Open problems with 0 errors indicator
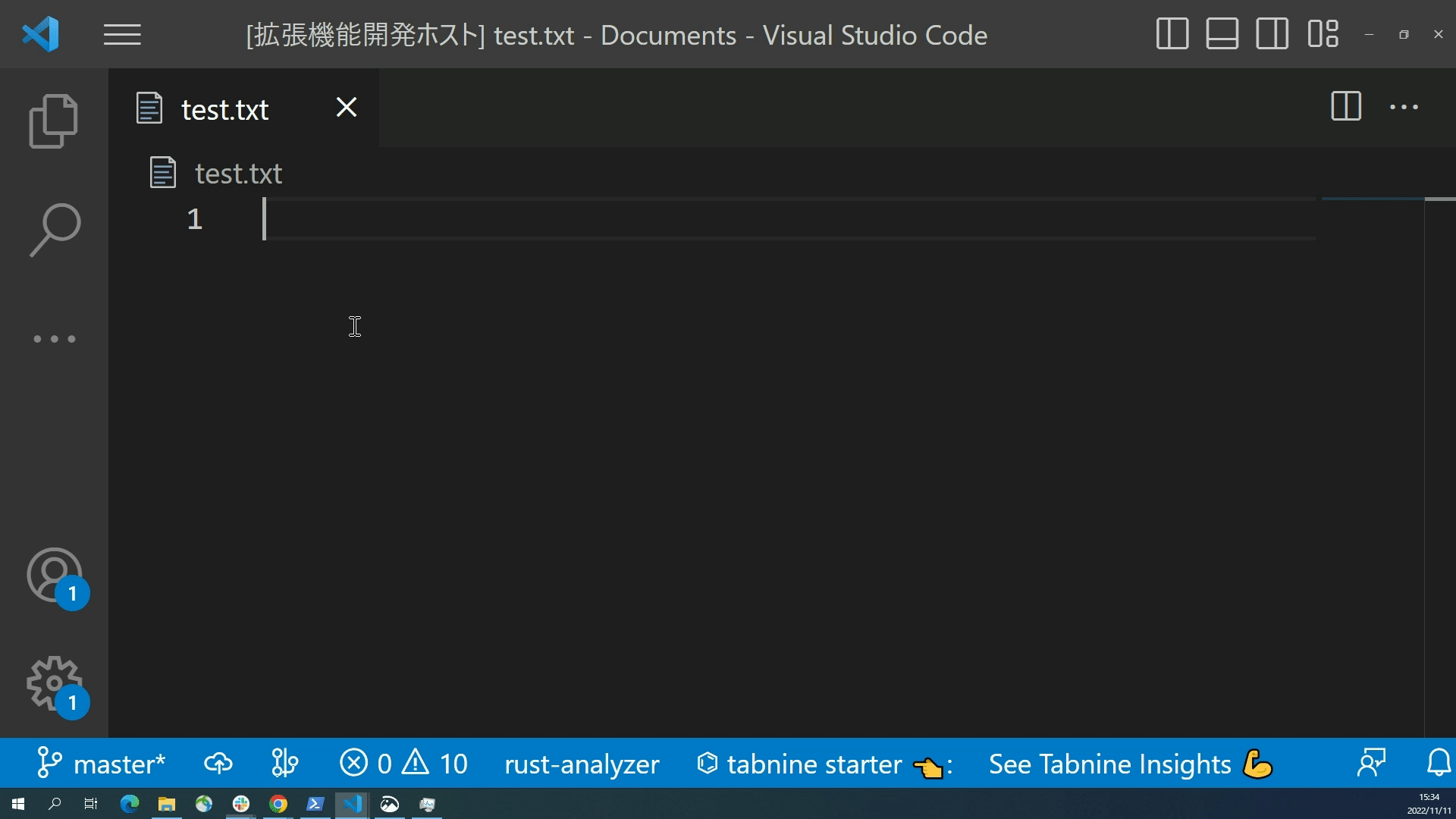1456x819 pixels. (x=366, y=764)
